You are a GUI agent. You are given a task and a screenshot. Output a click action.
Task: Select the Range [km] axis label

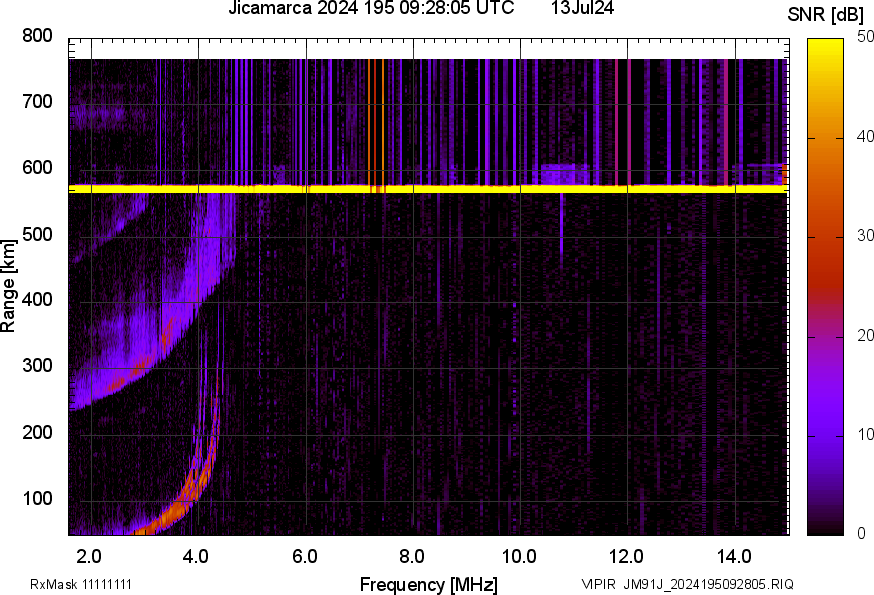[10, 287]
